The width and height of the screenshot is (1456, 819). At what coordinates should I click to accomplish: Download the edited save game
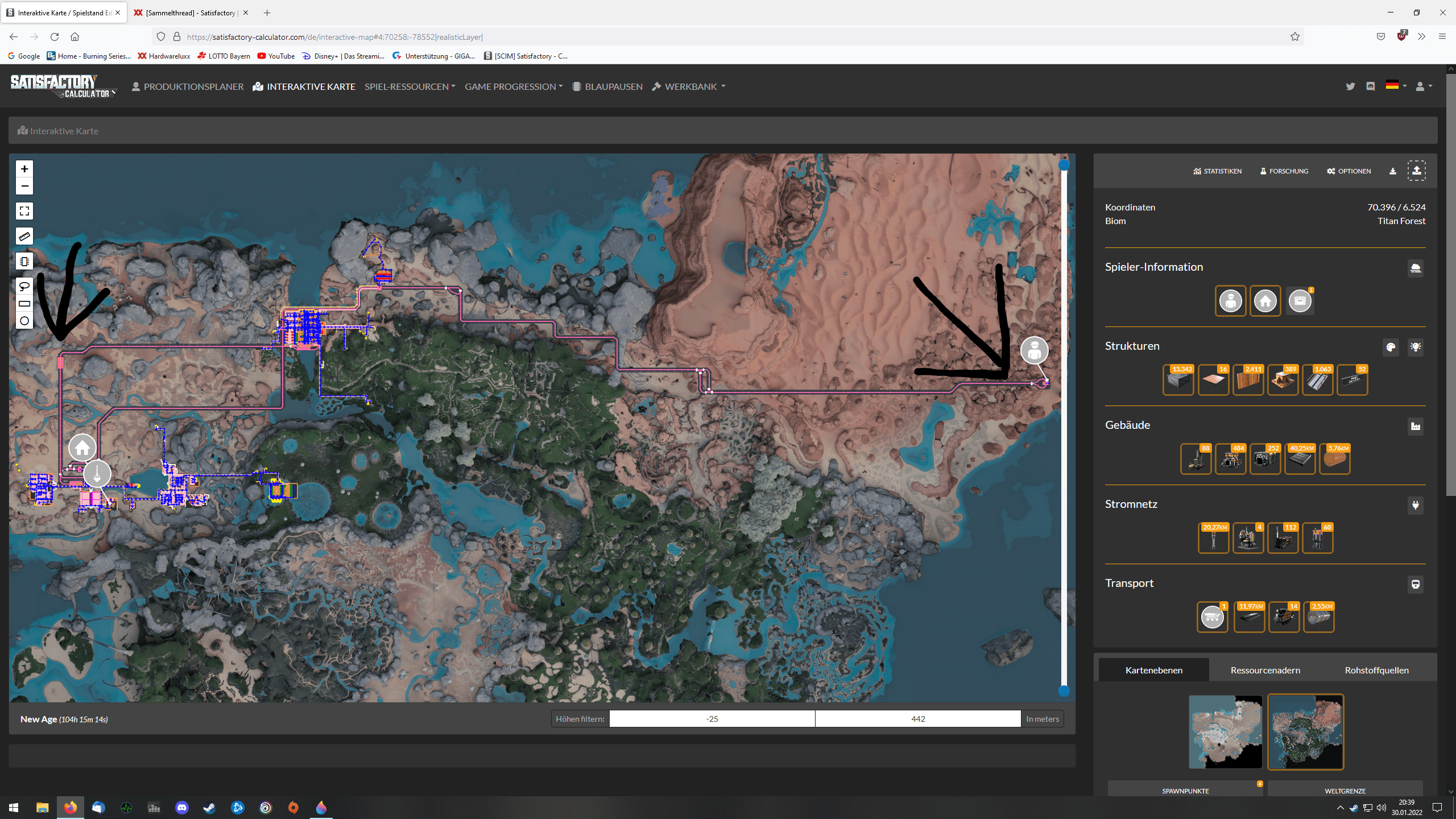pyautogui.click(x=1392, y=171)
